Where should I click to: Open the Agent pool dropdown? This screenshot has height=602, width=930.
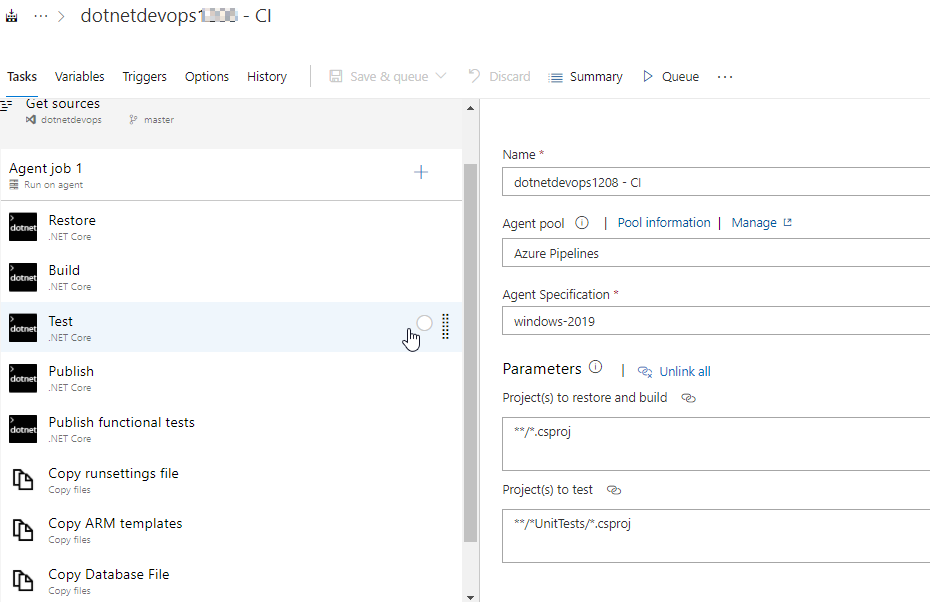[716, 253]
